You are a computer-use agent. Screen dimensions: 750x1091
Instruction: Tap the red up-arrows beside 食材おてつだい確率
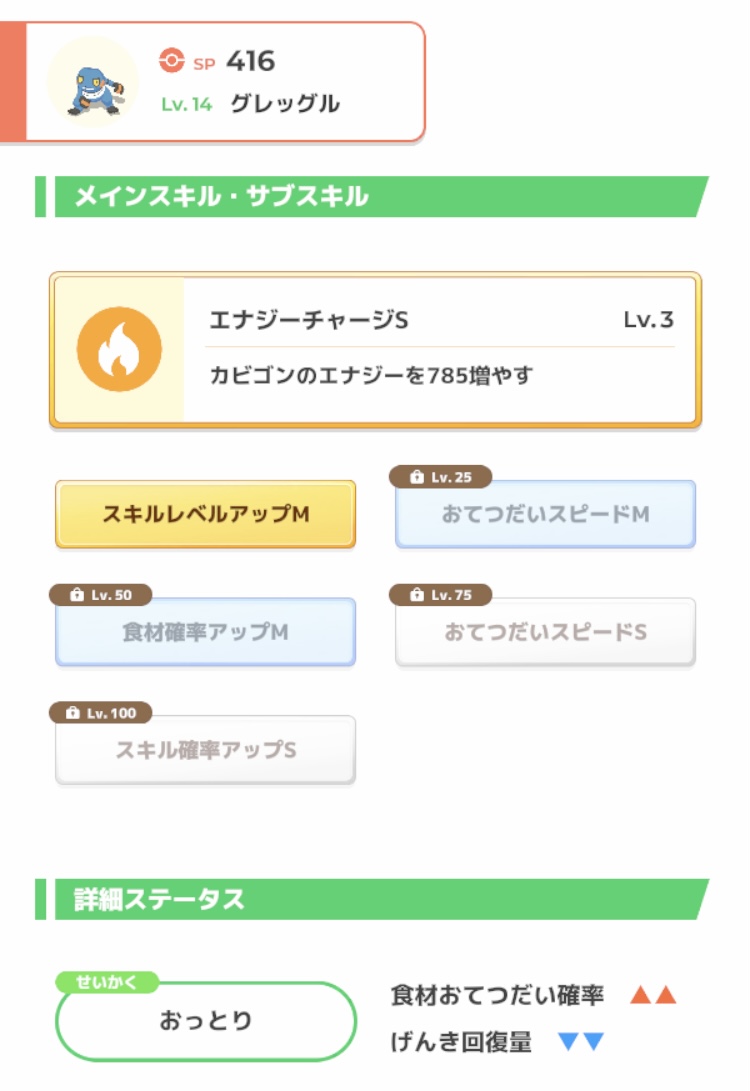pyautogui.click(x=653, y=995)
